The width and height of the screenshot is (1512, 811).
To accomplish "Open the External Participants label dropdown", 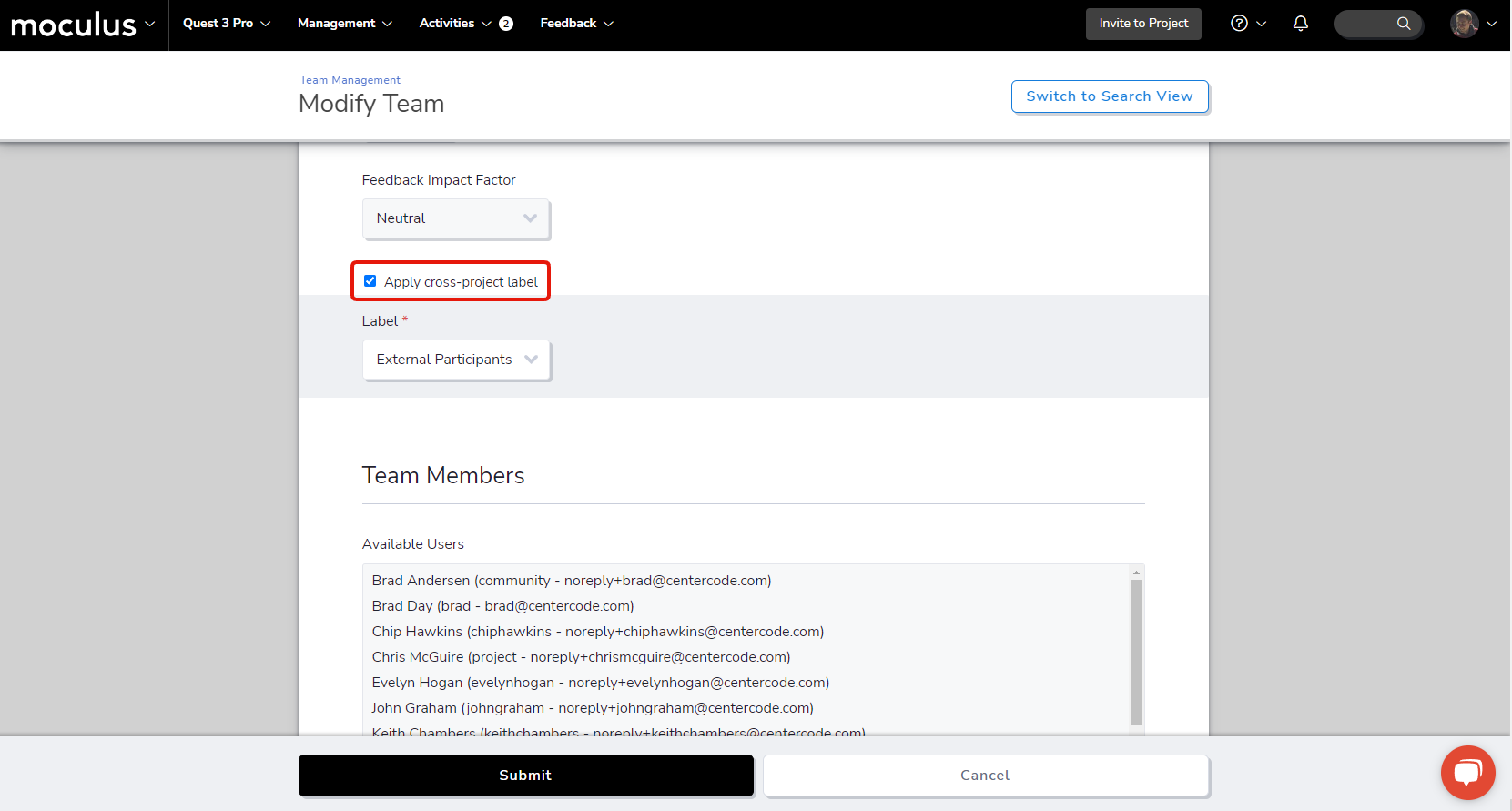I will (456, 360).
